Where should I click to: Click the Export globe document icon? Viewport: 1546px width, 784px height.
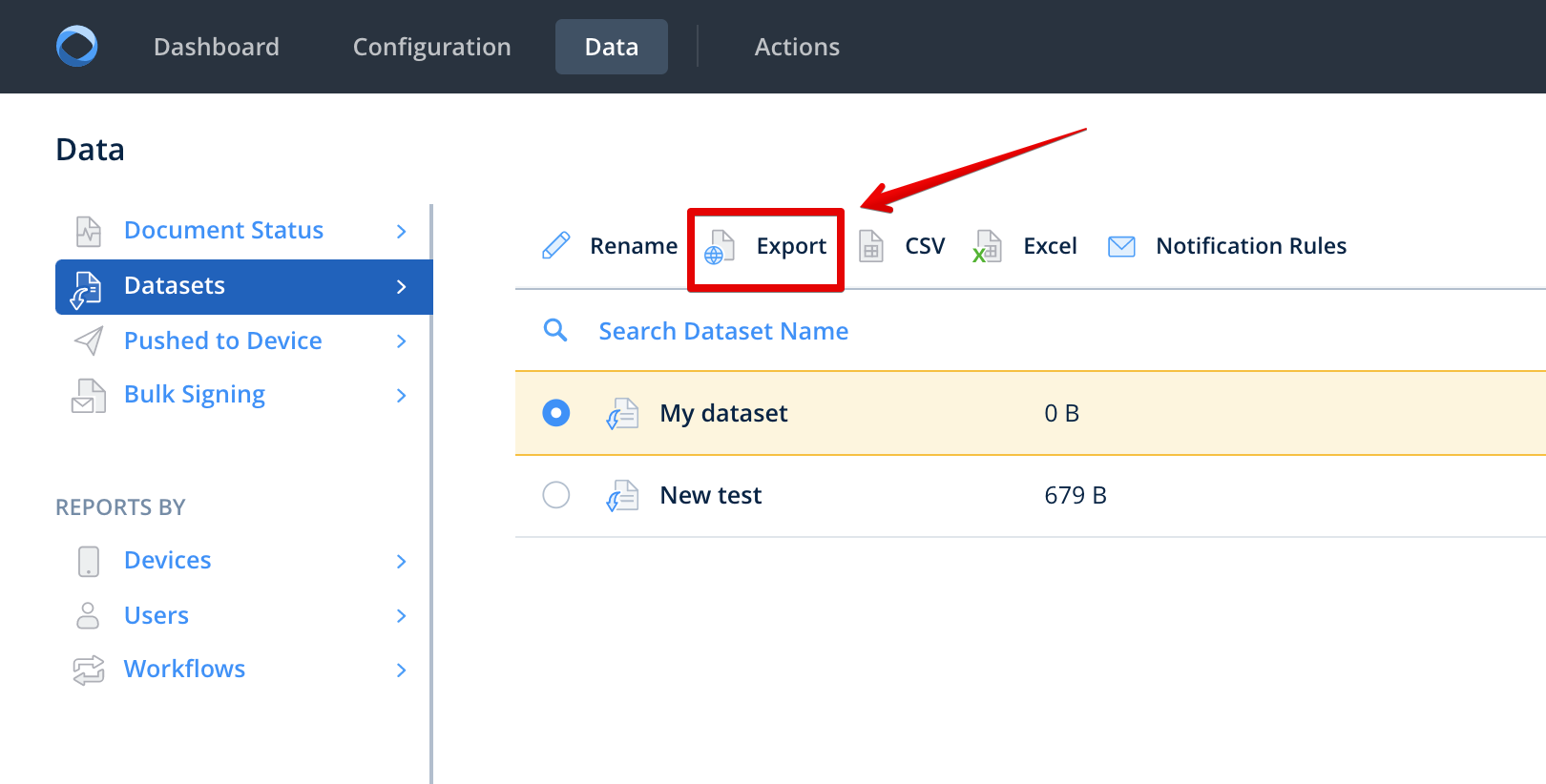click(x=720, y=247)
